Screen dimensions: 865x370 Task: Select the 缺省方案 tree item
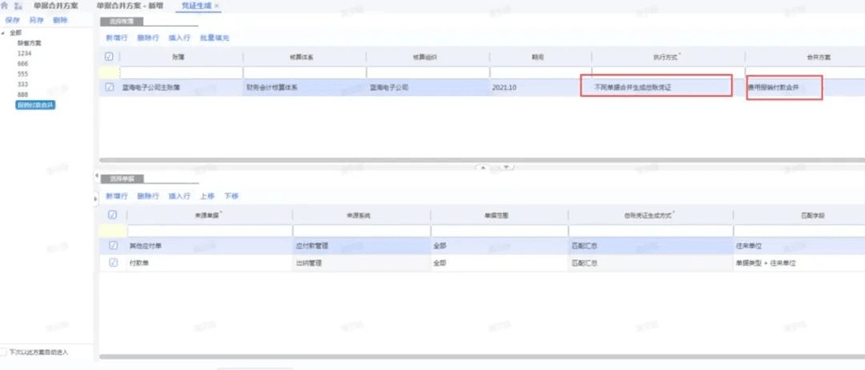point(29,43)
